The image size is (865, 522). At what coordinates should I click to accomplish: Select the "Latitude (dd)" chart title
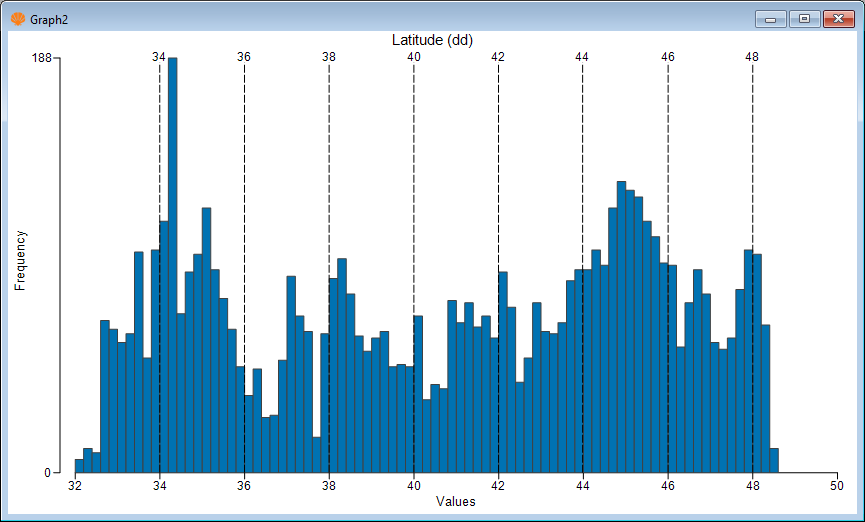(x=432, y=40)
